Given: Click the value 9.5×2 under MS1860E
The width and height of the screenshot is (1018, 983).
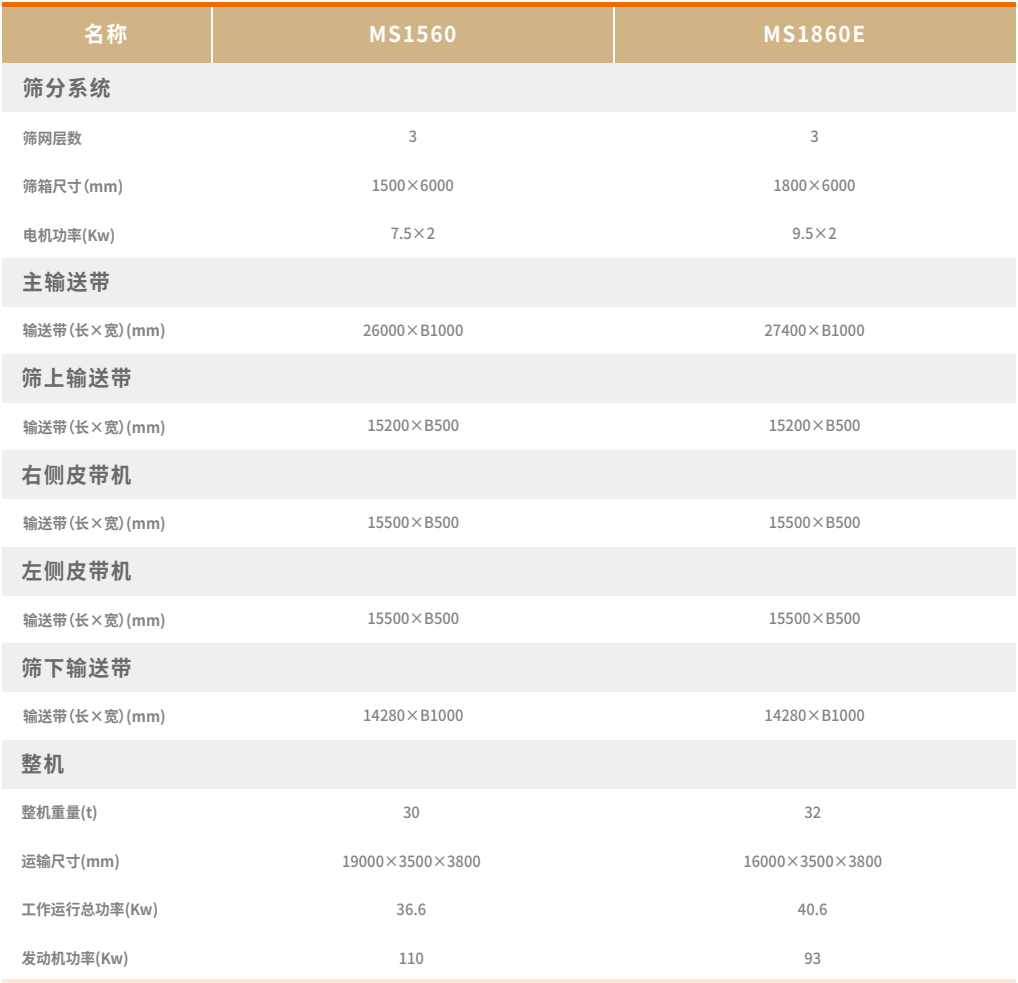Looking at the screenshot, I should pyautogui.click(x=812, y=233).
